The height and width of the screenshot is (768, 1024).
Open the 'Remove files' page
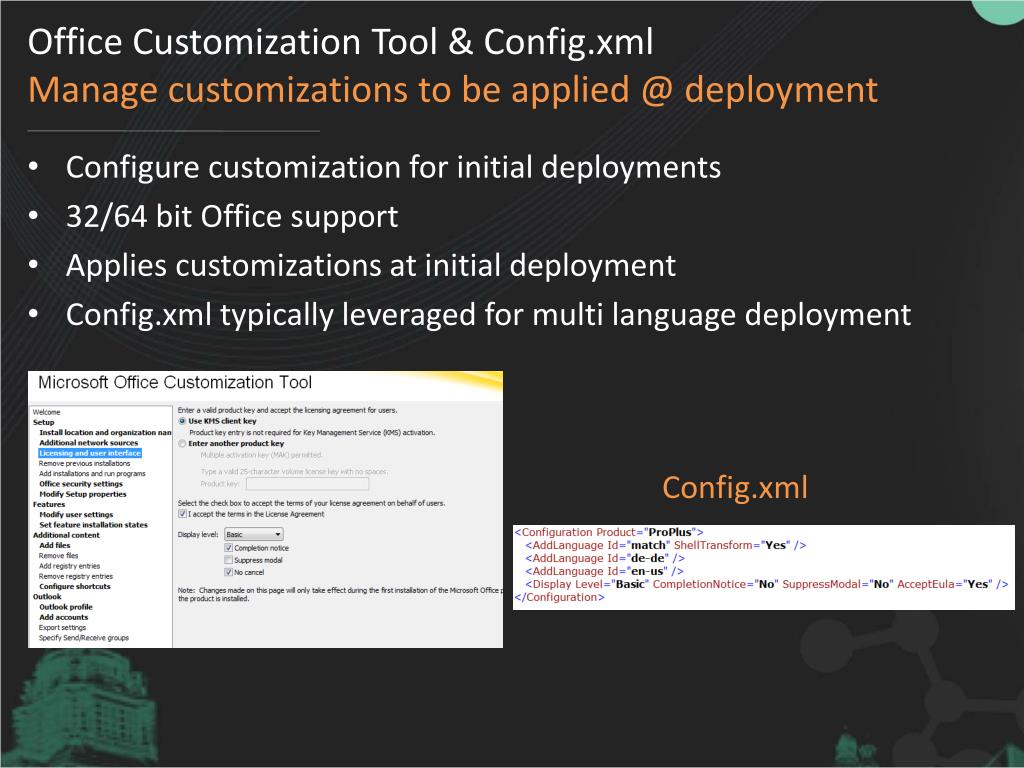(59, 556)
